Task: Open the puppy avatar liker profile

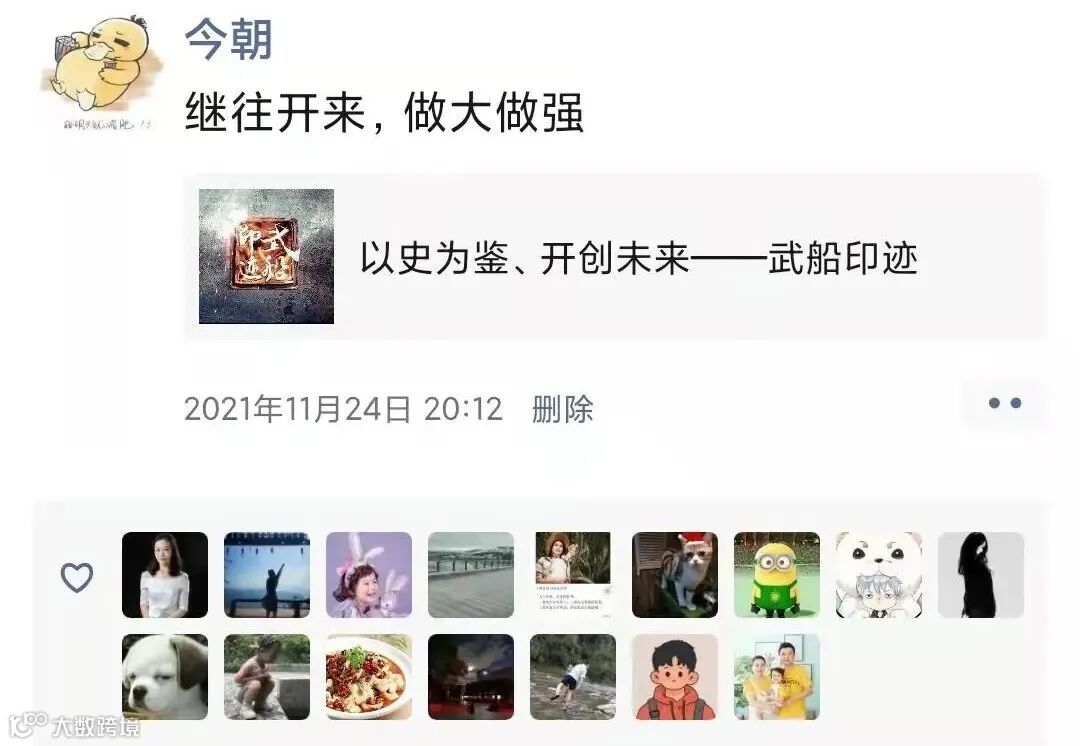Action: tap(165, 676)
